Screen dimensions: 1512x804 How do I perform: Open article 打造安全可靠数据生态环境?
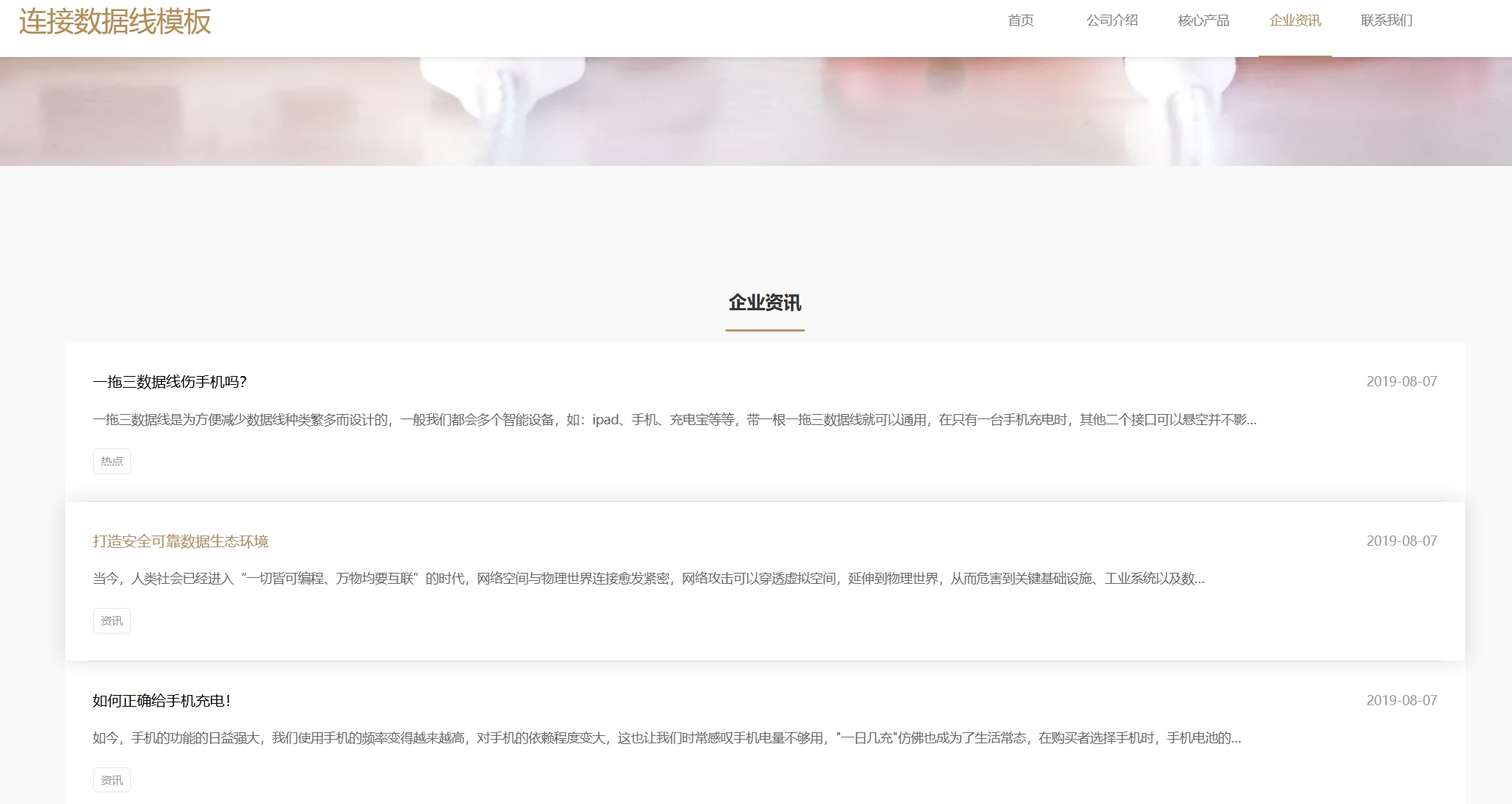click(180, 541)
